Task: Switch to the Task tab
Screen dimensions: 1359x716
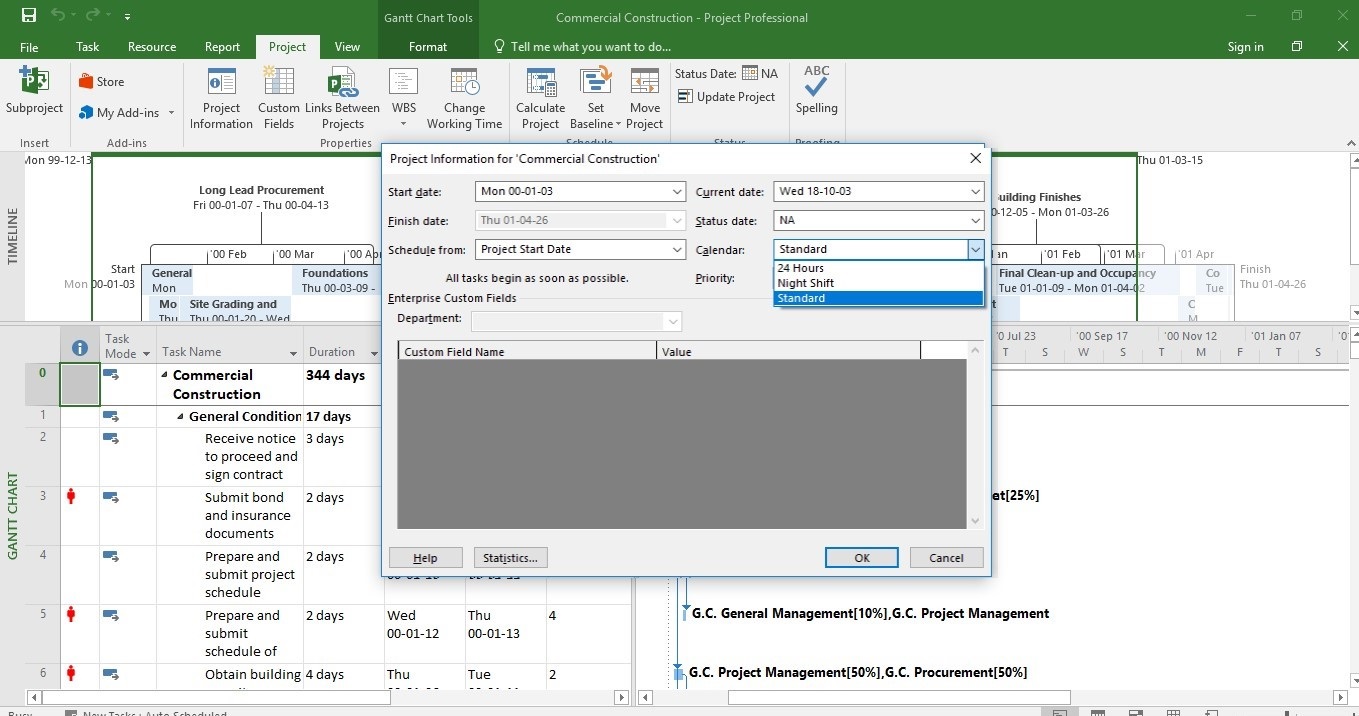Action: click(x=88, y=47)
